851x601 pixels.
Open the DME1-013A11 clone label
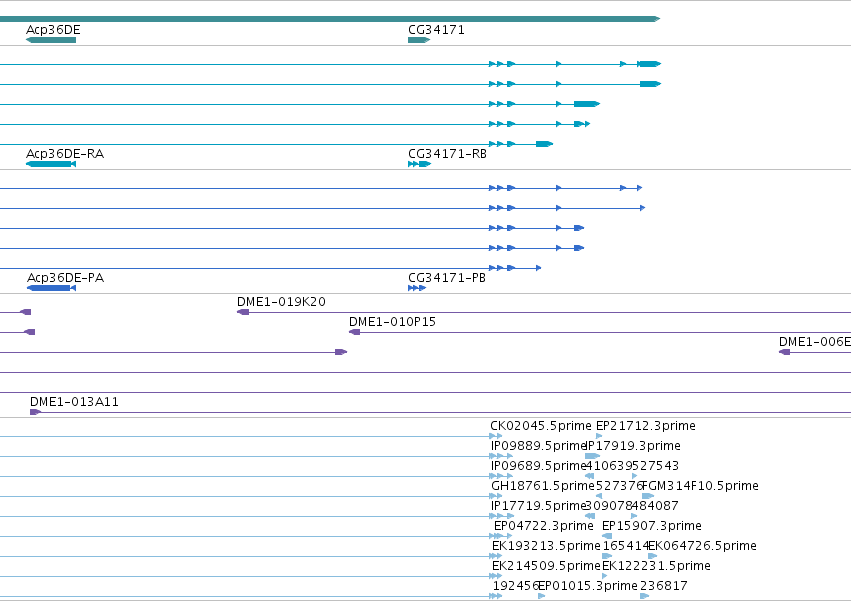pyautogui.click(x=74, y=402)
